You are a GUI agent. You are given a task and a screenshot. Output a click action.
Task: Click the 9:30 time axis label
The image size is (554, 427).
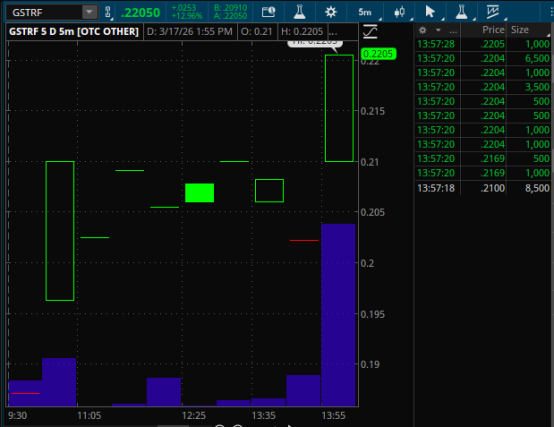pos(18,416)
